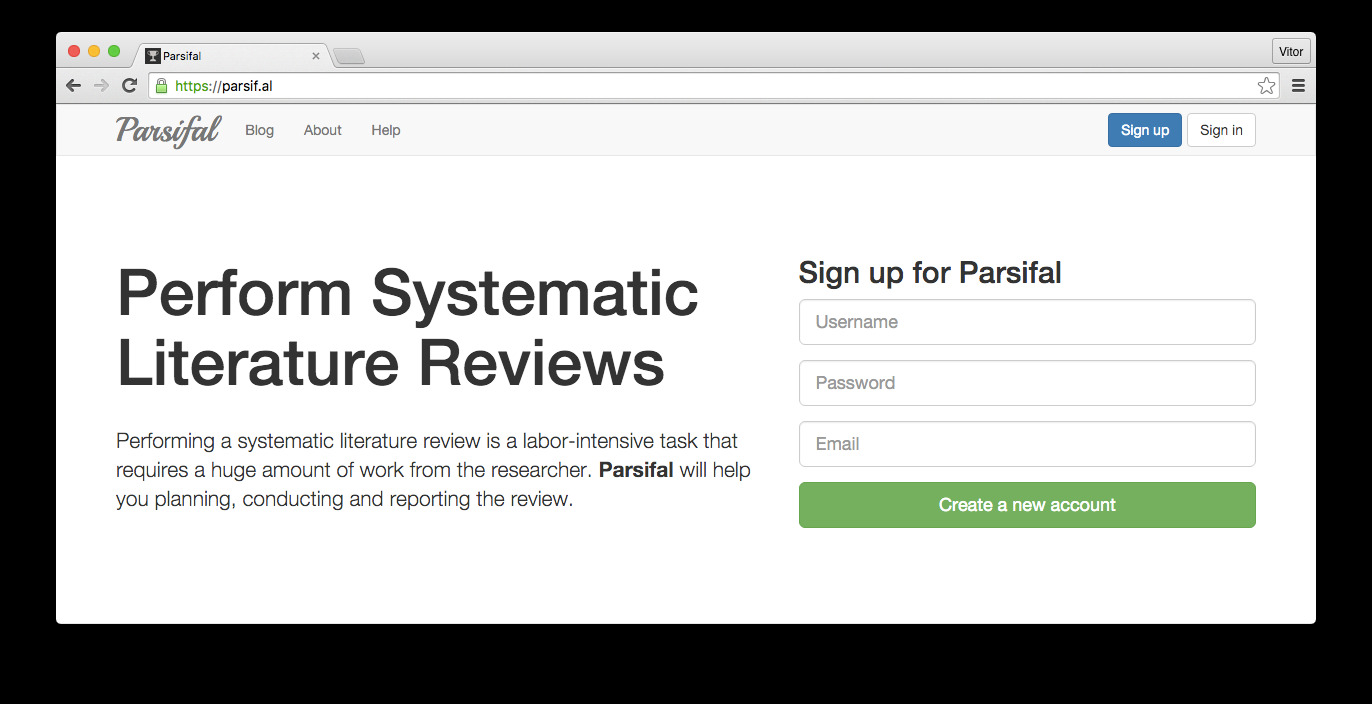The width and height of the screenshot is (1372, 704).
Task: Click the Parsifal logo
Action: 168,131
